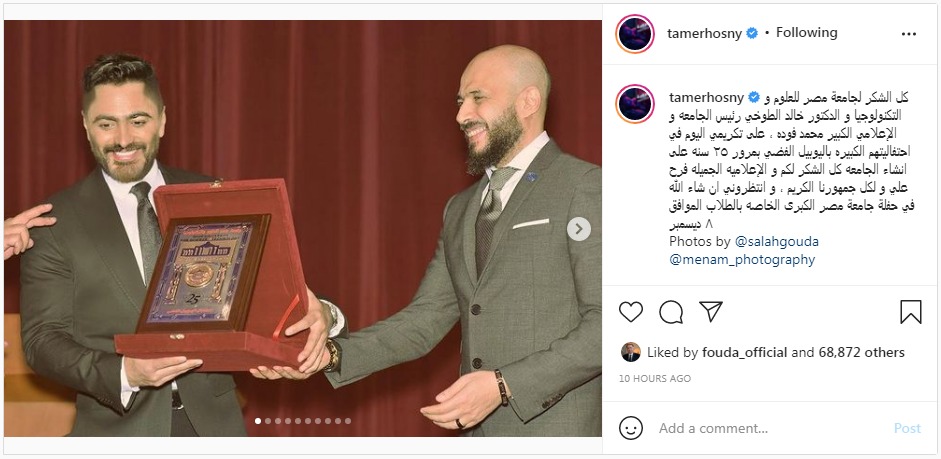941x459 pixels.
Task: Select the last carousel dot indicator
Action: pyautogui.click(x=348, y=421)
